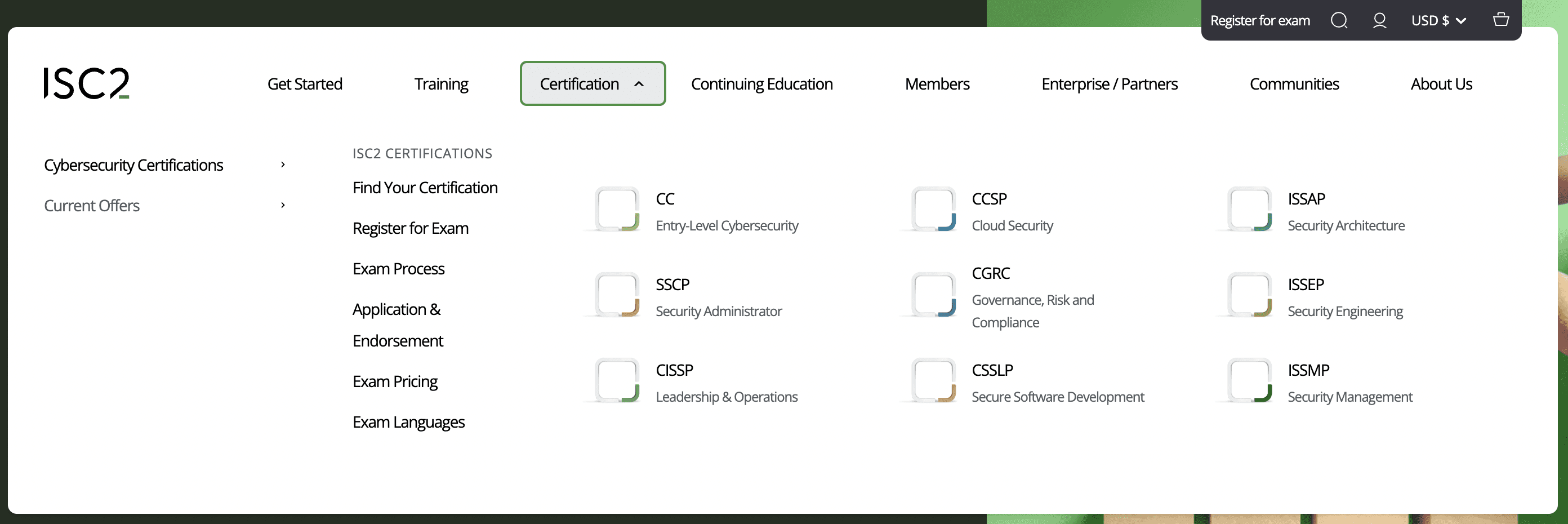Click the ISSEP certification title
The height and width of the screenshot is (524, 1568).
(1306, 285)
